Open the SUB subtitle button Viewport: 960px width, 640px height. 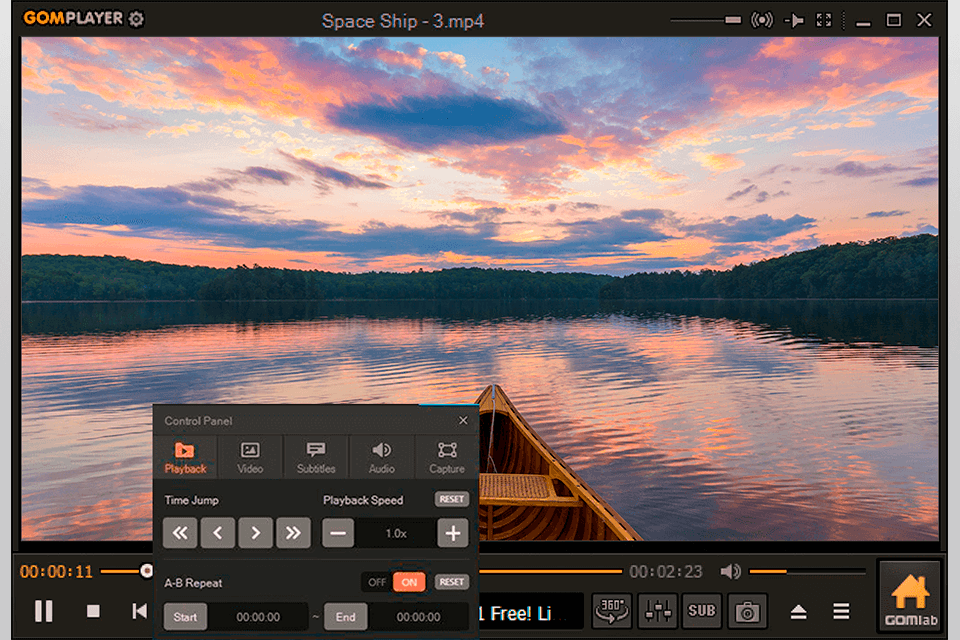[702, 611]
